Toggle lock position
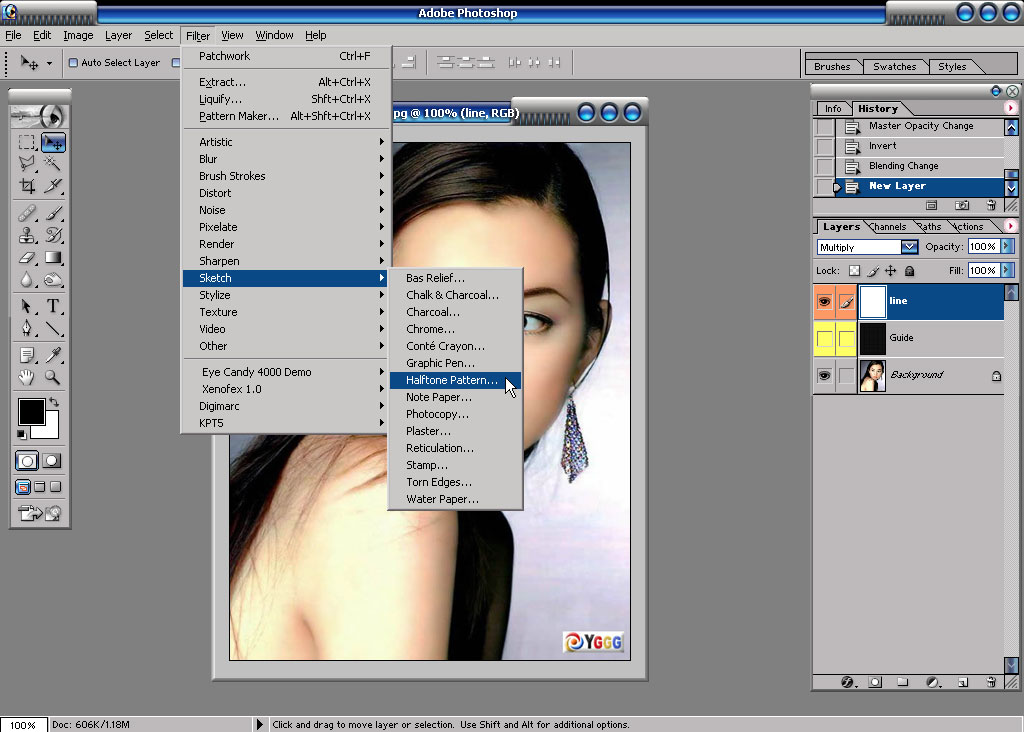Screen dimensions: 1024x732 pyautogui.click(x=891, y=271)
